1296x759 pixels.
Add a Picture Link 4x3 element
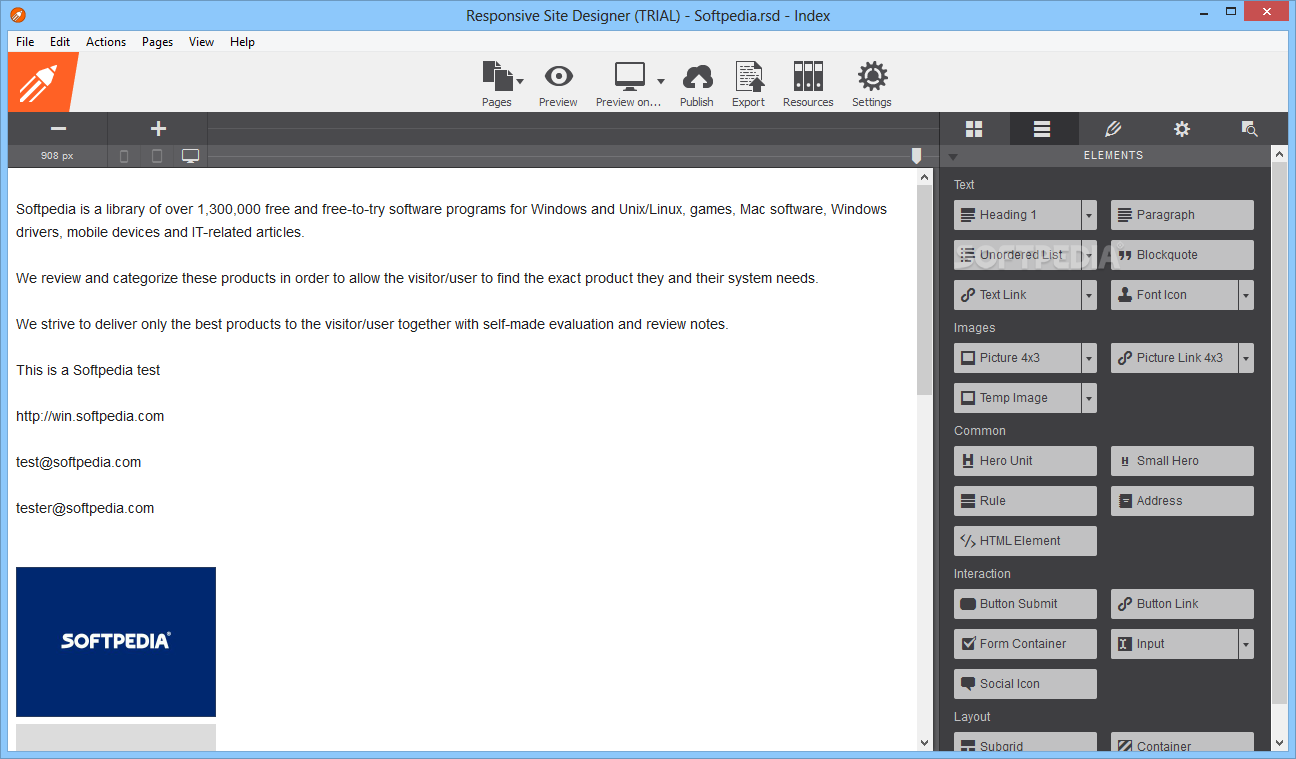tap(1174, 358)
